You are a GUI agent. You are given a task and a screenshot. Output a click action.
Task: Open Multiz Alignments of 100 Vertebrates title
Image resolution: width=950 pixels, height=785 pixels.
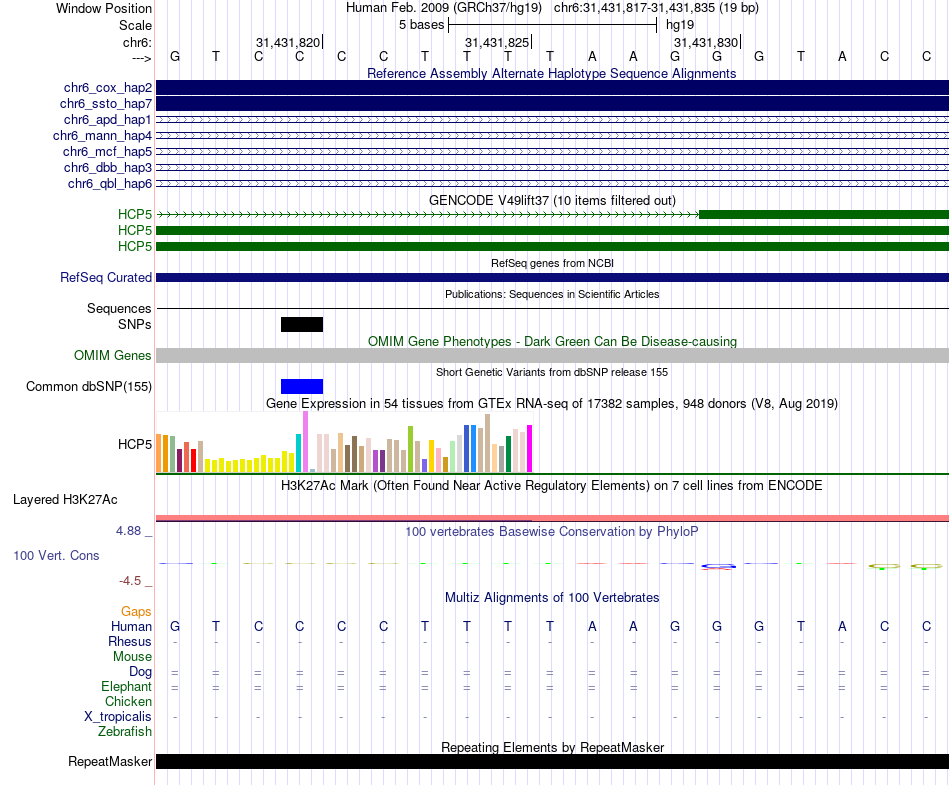pyautogui.click(x=552, y=598)
